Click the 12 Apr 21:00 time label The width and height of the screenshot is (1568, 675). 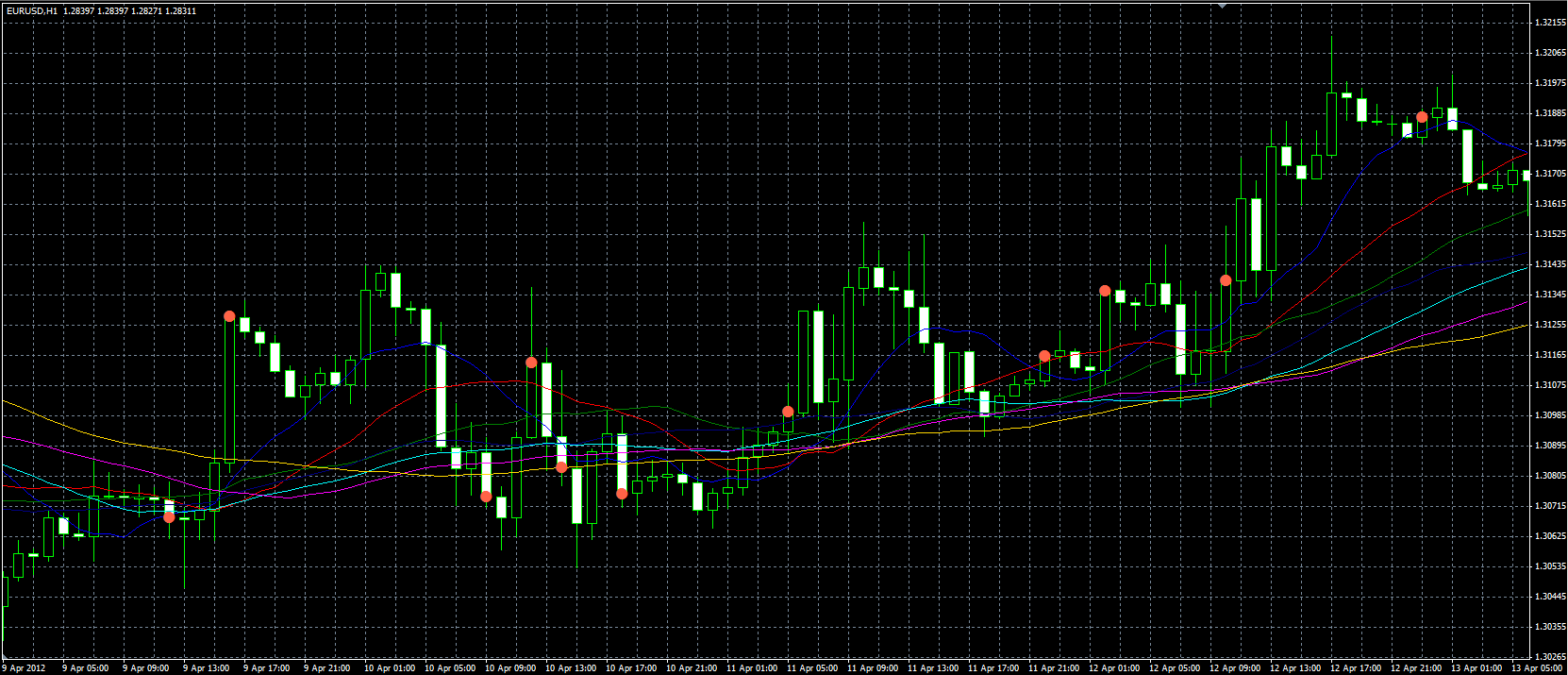tap(1416, 668)
